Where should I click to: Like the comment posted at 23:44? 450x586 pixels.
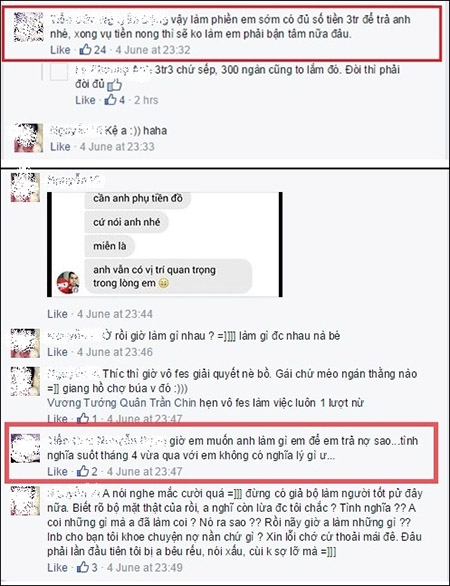[57, 314]
